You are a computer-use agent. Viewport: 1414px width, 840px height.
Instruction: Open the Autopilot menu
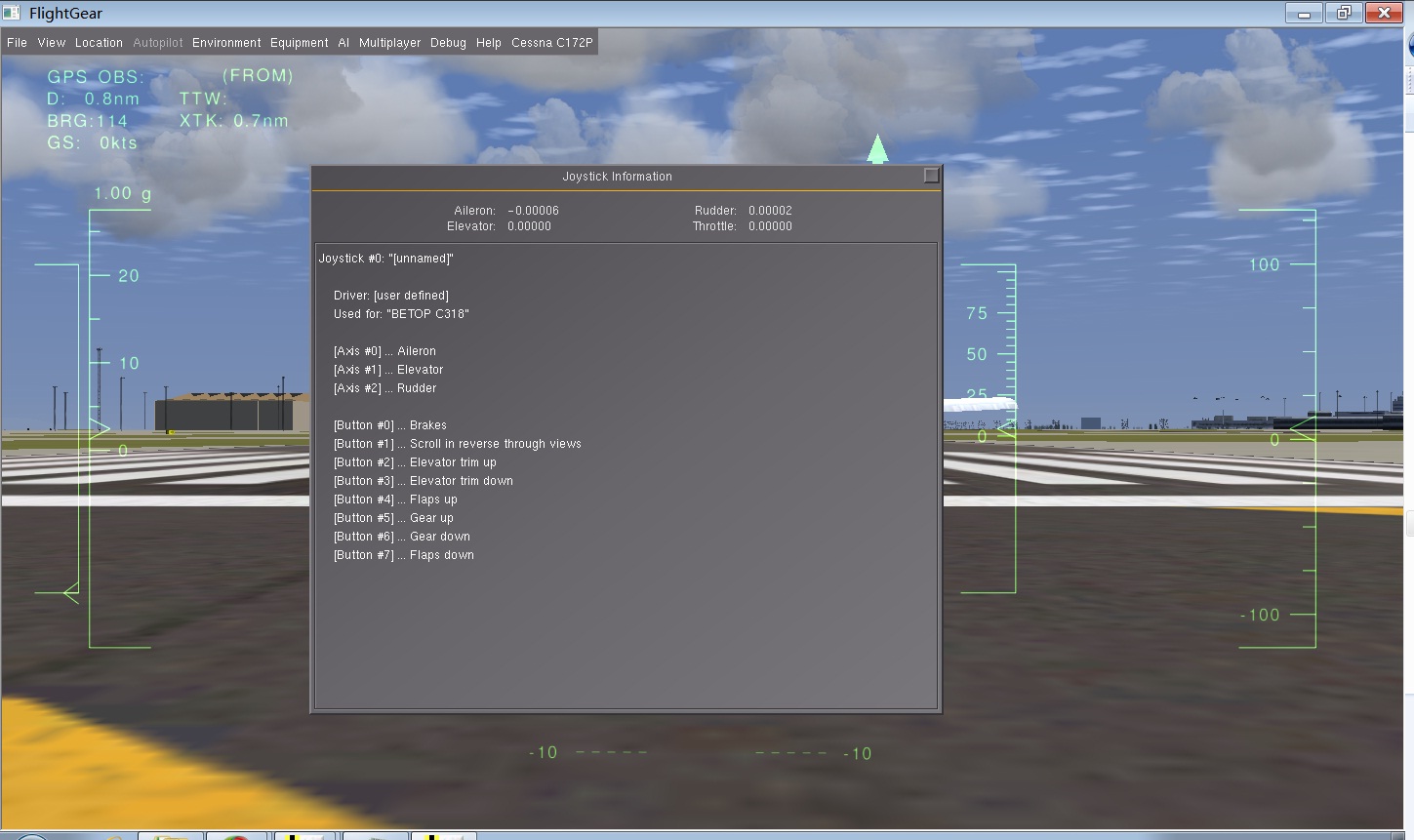pyautogui.click(x=157, y=43)
